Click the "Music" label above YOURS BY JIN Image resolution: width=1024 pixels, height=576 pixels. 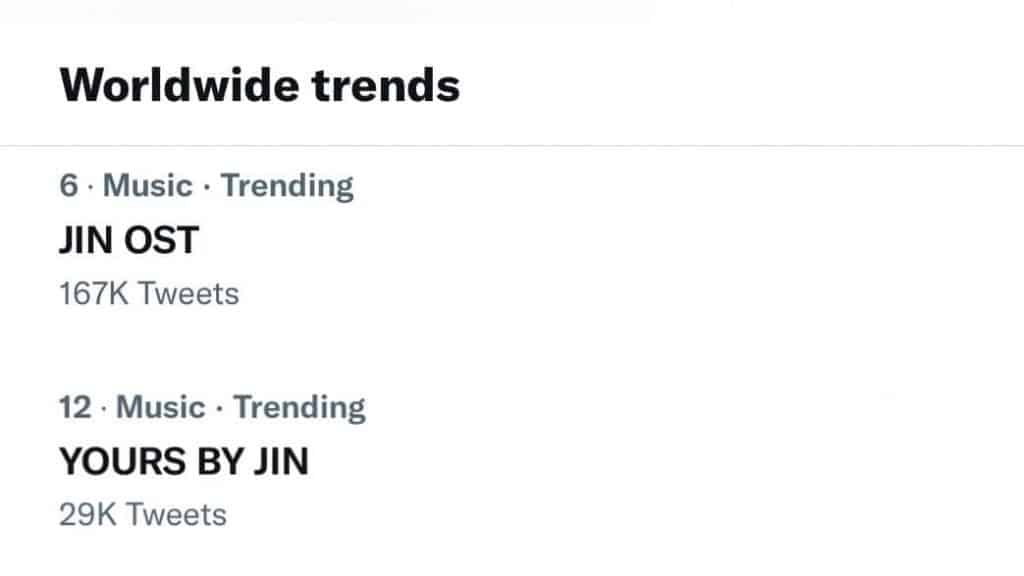[x=160, y=407]
